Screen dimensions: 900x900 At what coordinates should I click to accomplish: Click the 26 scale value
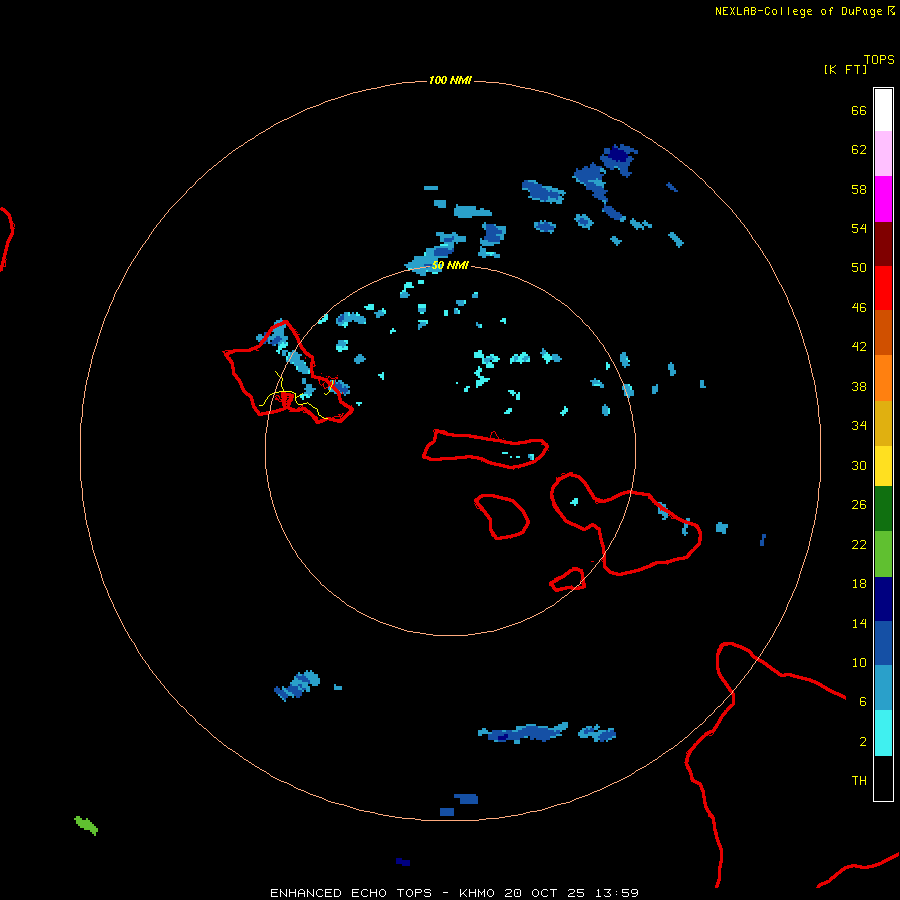click(859, 505)
